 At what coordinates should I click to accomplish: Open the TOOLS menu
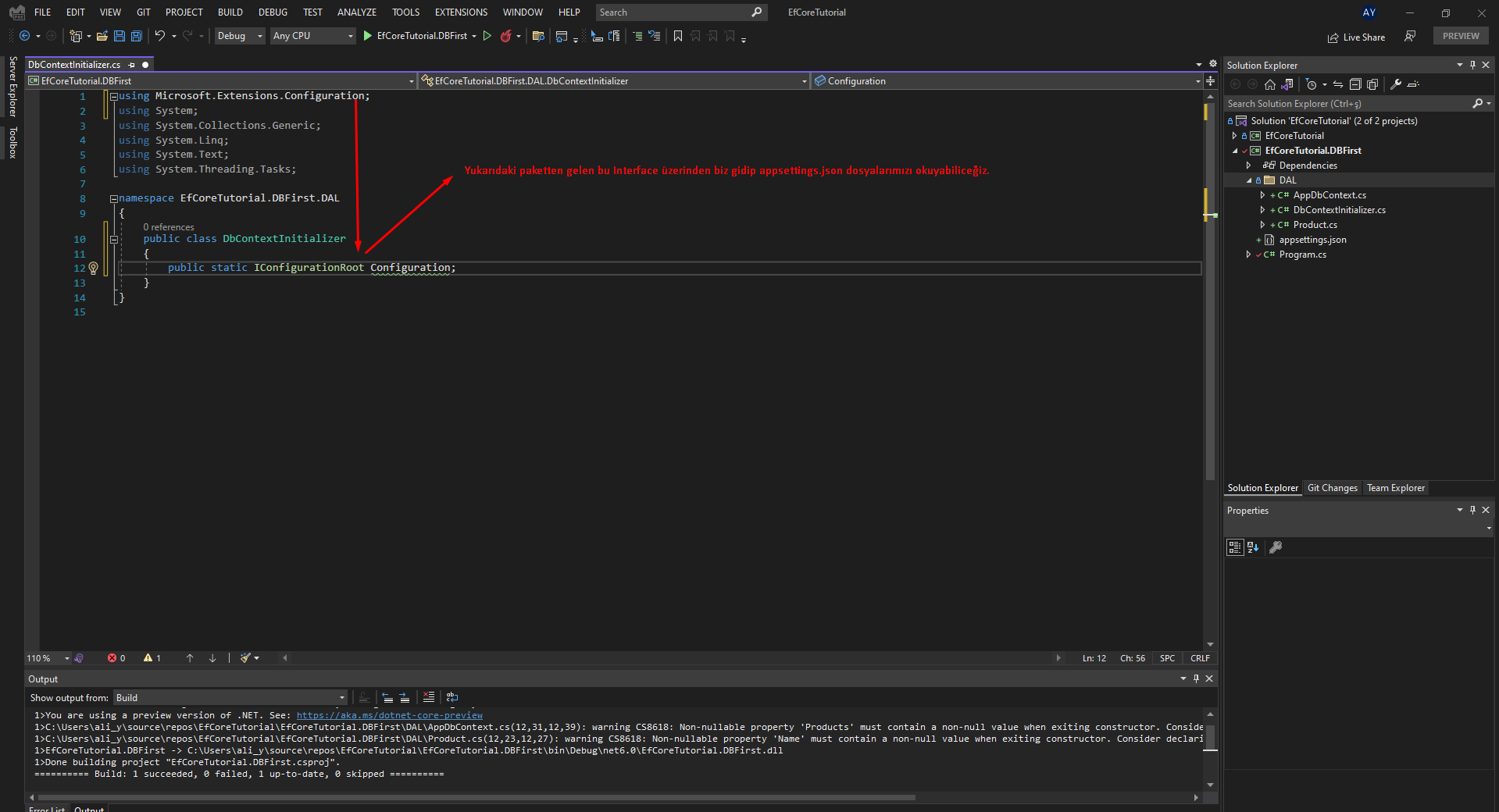coord(405,12)
